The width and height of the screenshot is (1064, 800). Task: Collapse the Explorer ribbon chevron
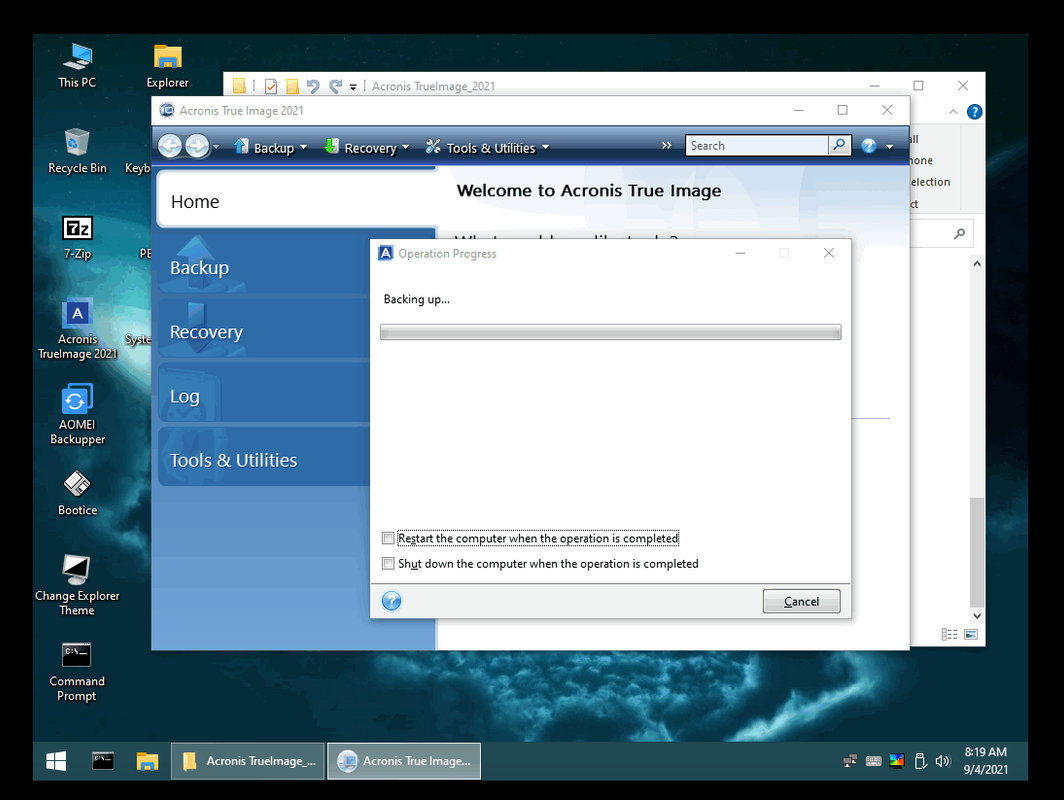coord(953,112)
